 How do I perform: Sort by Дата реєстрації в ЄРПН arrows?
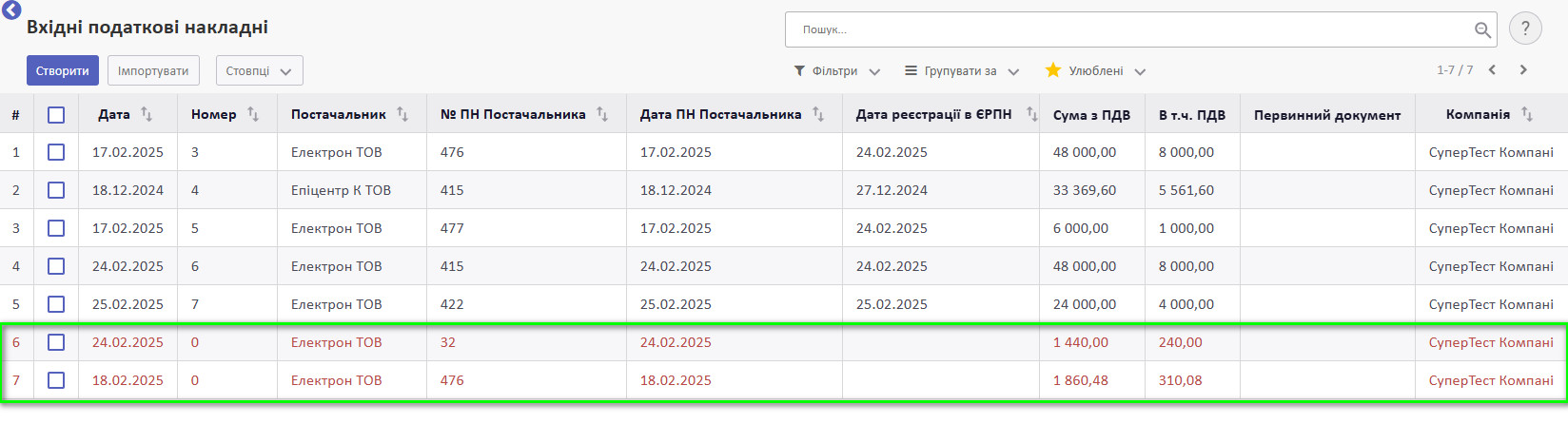click(x=1032, y=114)
